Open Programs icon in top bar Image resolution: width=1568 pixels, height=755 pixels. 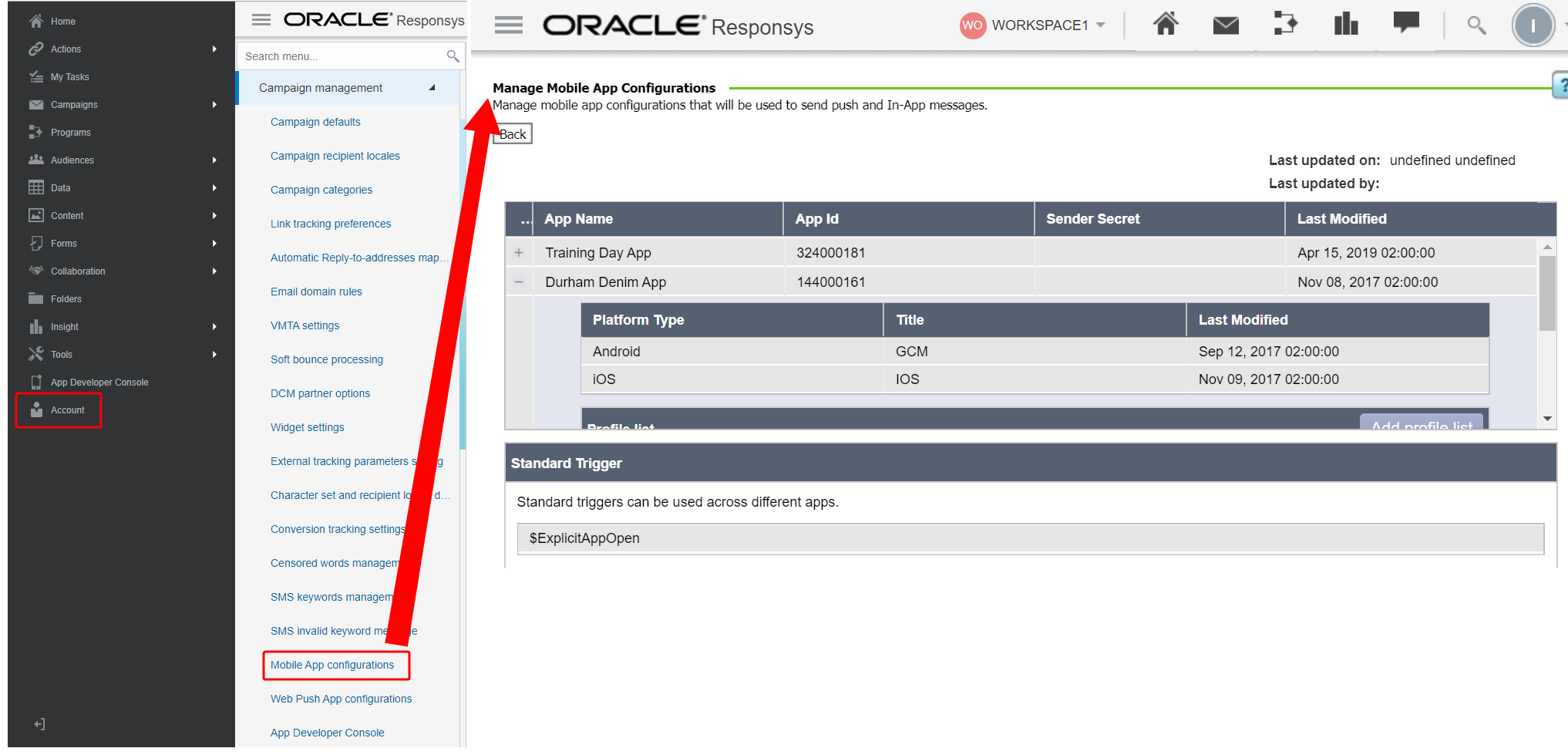(x=1285, y=24)
